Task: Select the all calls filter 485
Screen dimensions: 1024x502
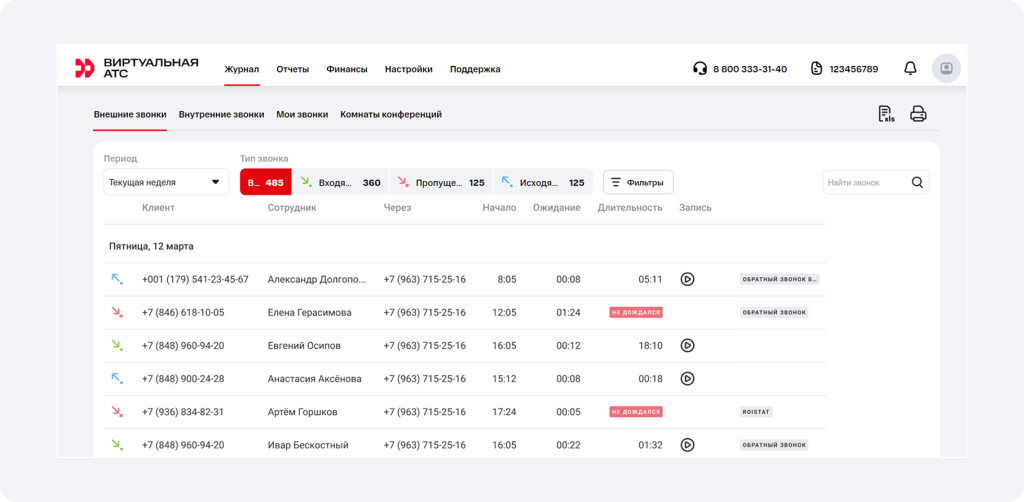Action: click(x=266, y=182)
